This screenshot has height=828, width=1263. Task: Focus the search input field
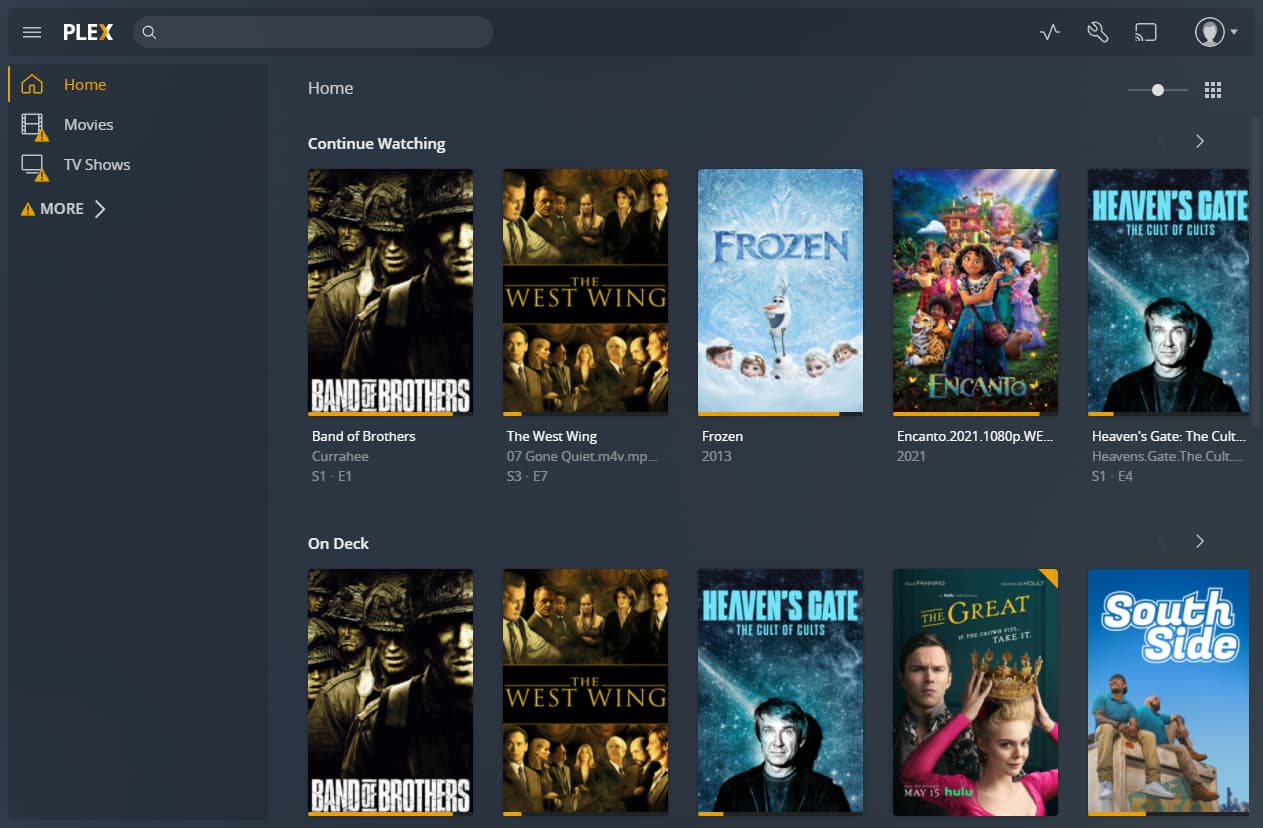click(313, 32)
